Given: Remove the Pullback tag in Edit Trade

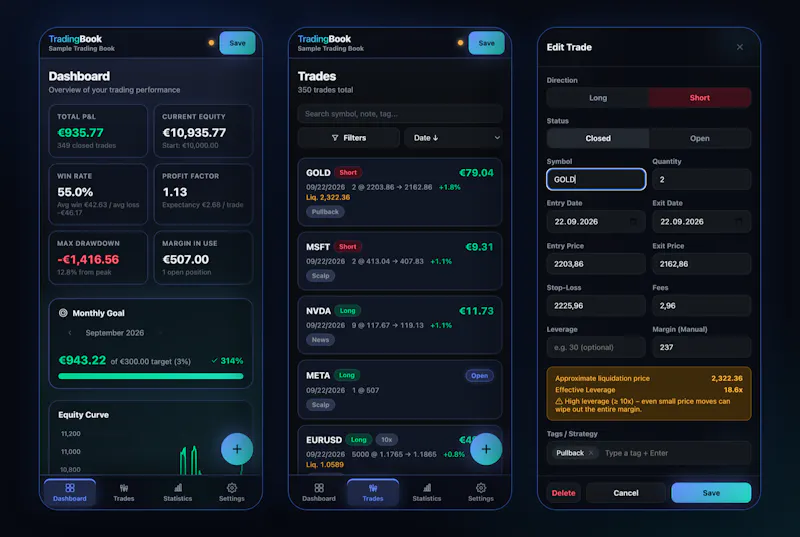Looking at the screenshot, I should 591,453.
